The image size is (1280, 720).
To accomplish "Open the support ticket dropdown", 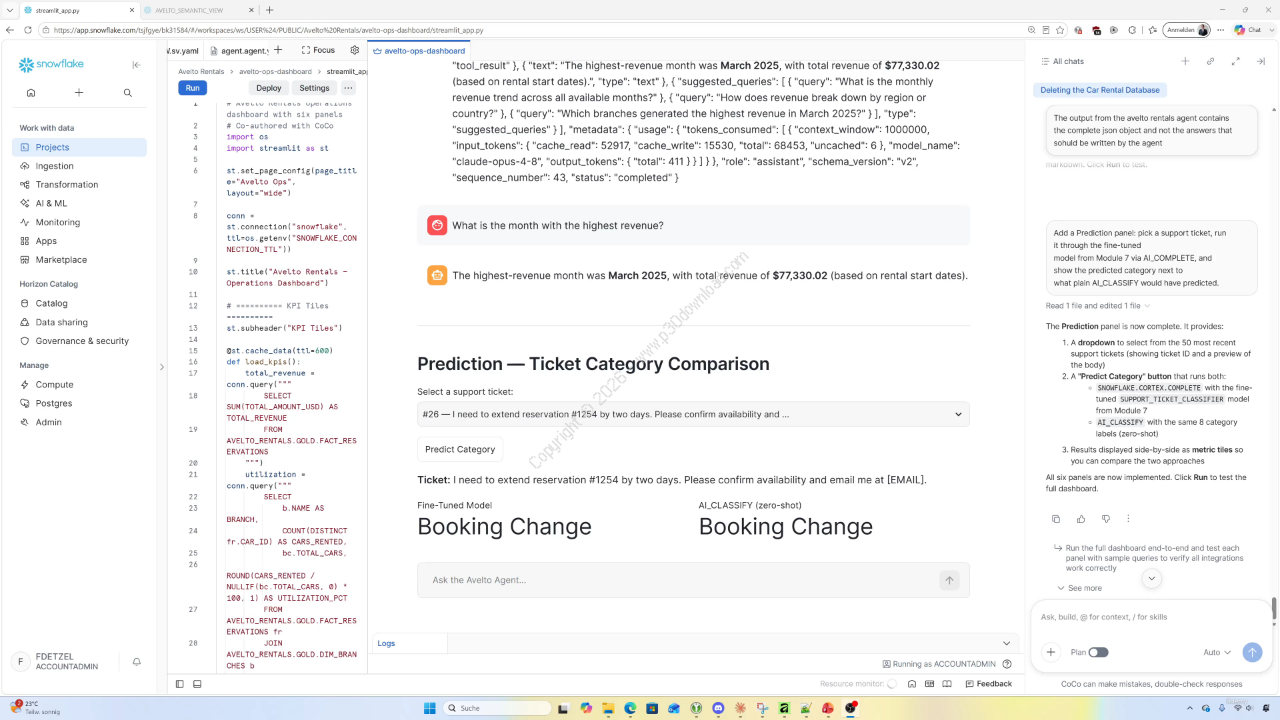I will [x=693, y=414].
